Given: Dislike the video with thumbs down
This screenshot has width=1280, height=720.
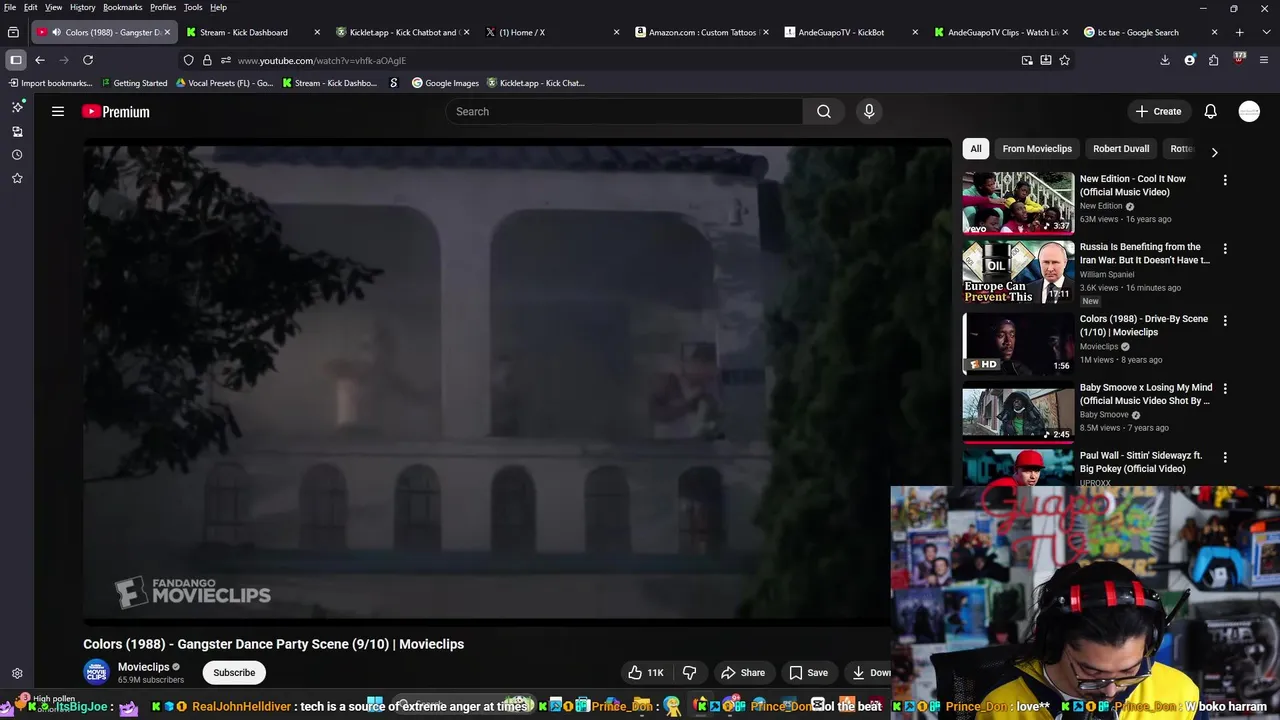Looking at the screenshot, I should tap(689, 673).
